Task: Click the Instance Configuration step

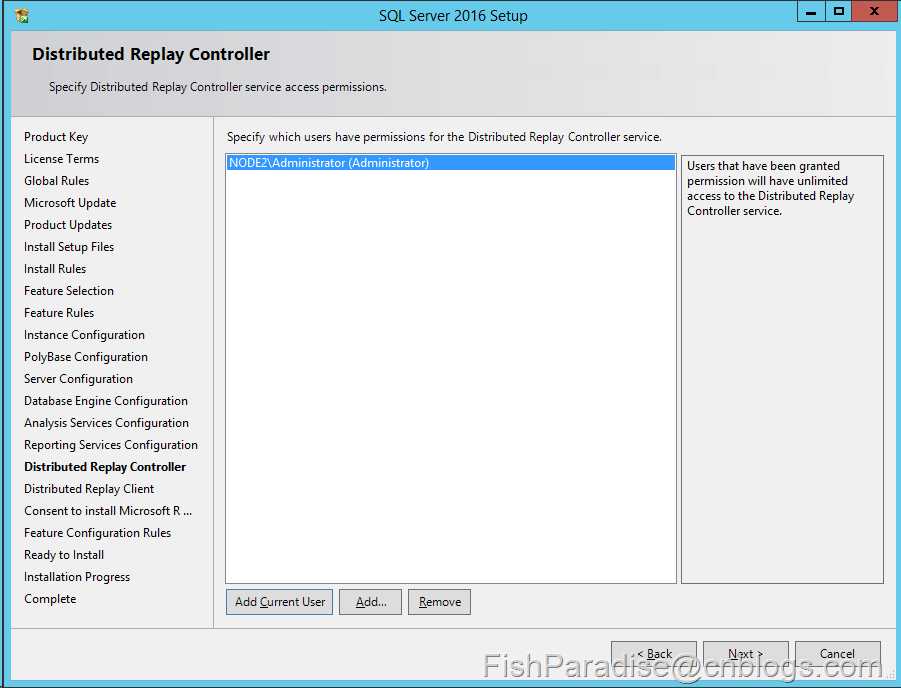Action: (84, 335)
